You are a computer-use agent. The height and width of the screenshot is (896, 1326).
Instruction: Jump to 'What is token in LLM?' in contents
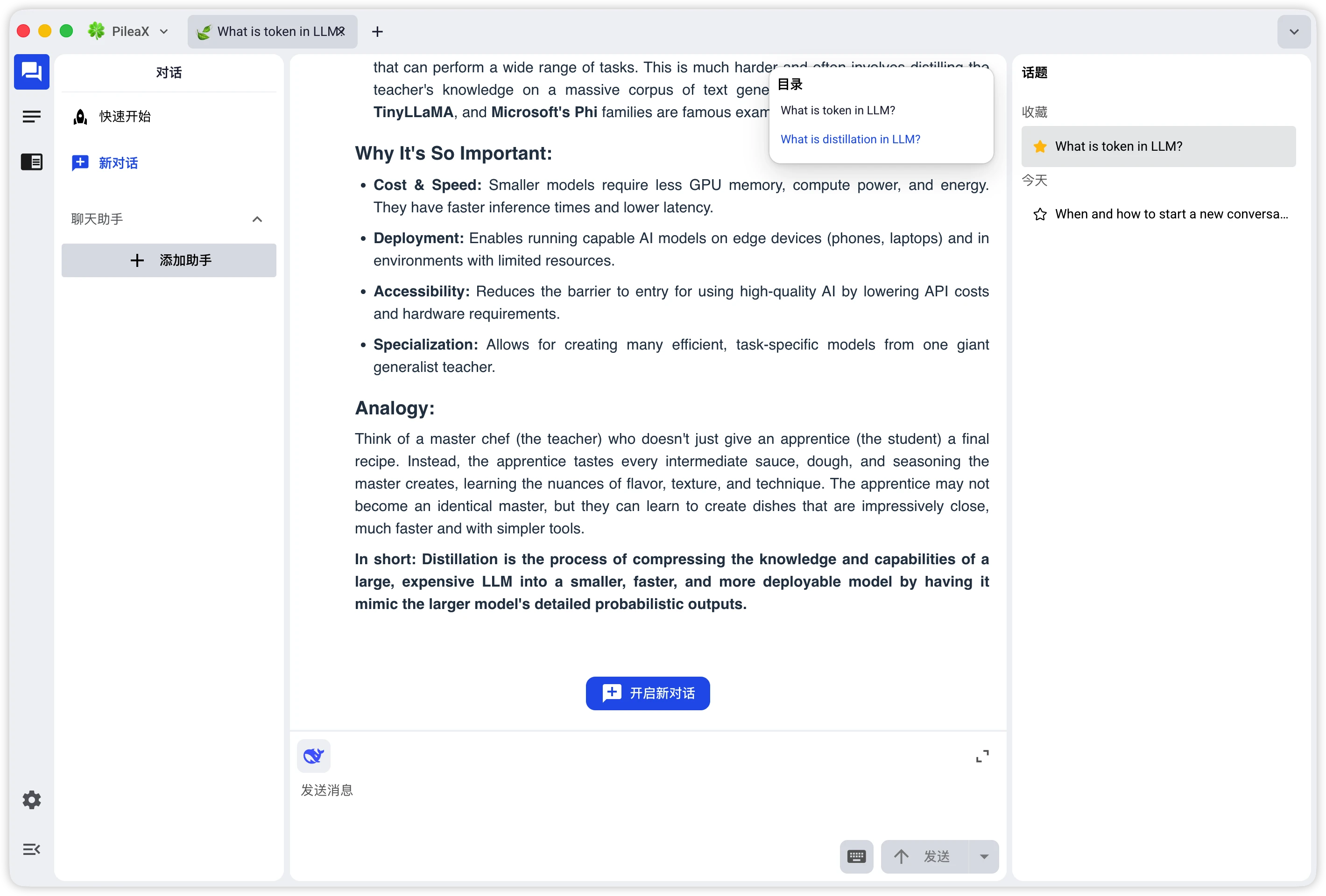[x=838, y=111]
